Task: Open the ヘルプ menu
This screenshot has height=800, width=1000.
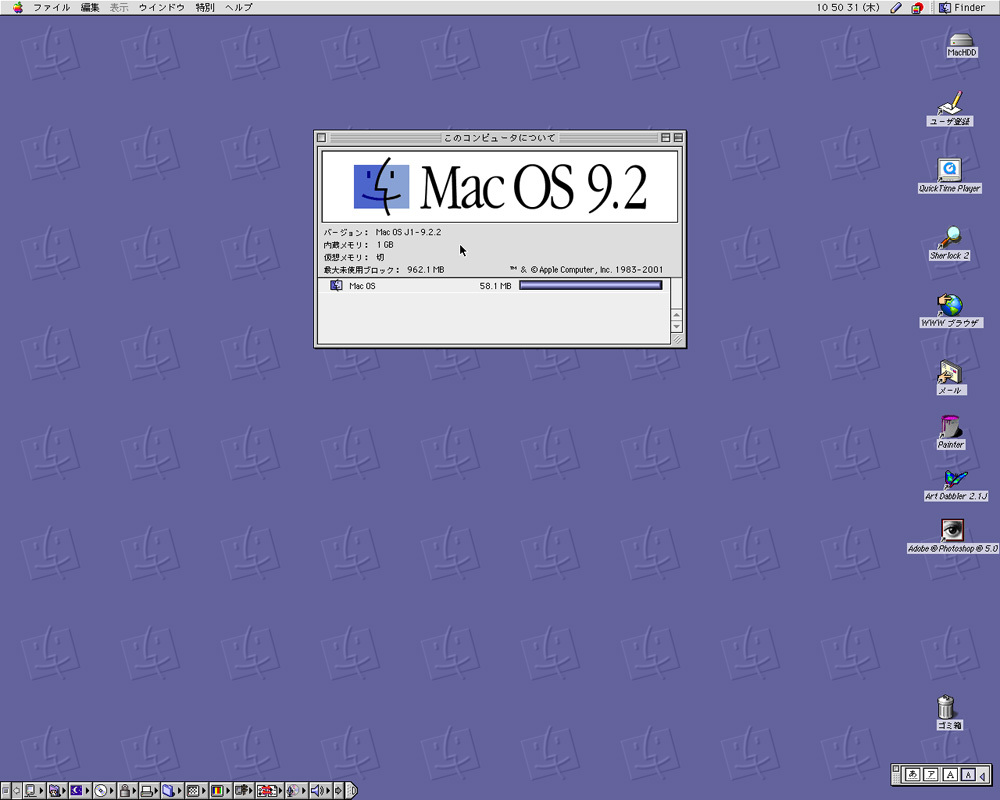Action: pyautogui.click(x=239, y=8)
